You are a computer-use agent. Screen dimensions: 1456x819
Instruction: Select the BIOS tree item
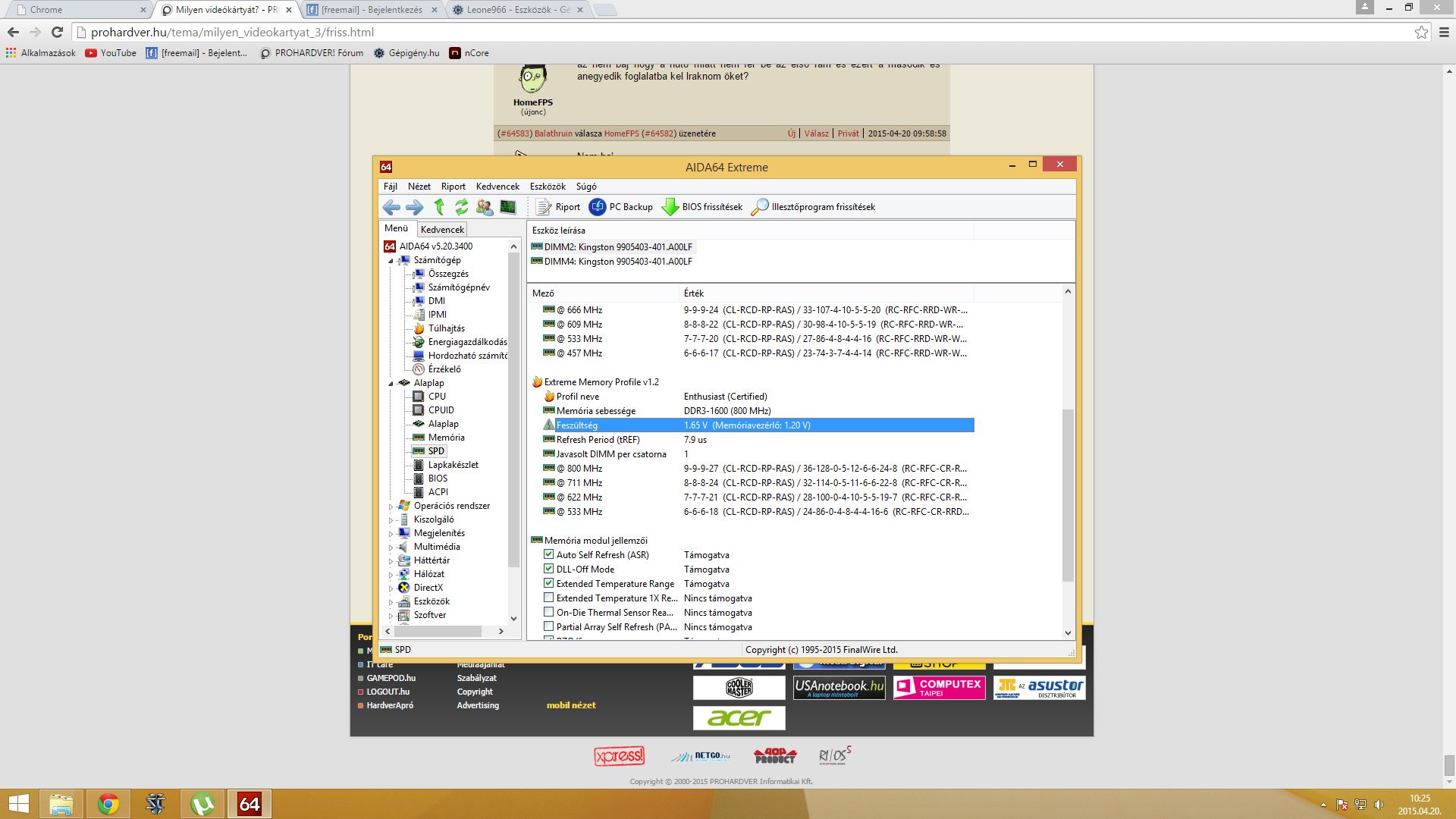(x=438, y=479)
